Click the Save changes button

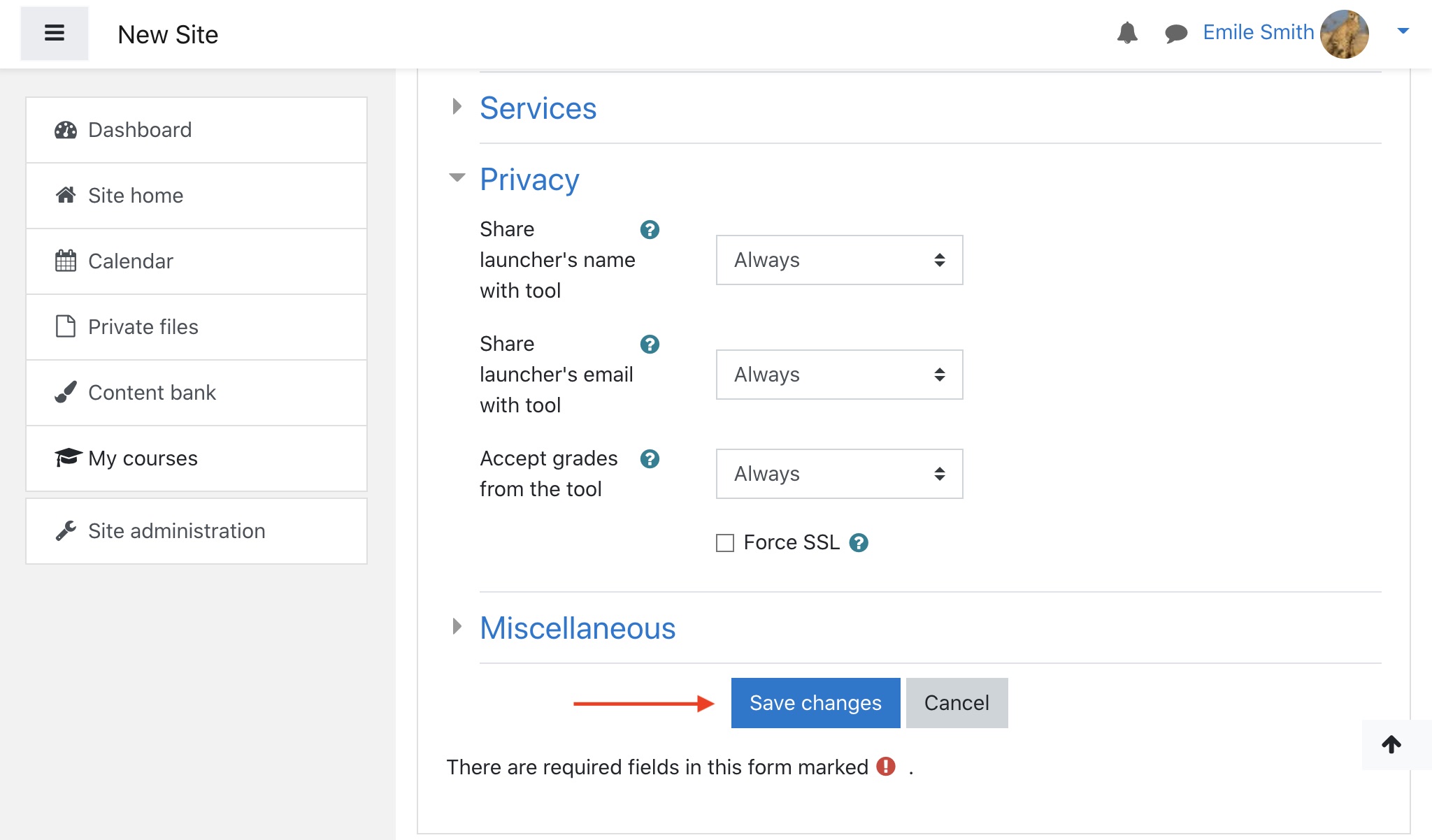[815, 703]
